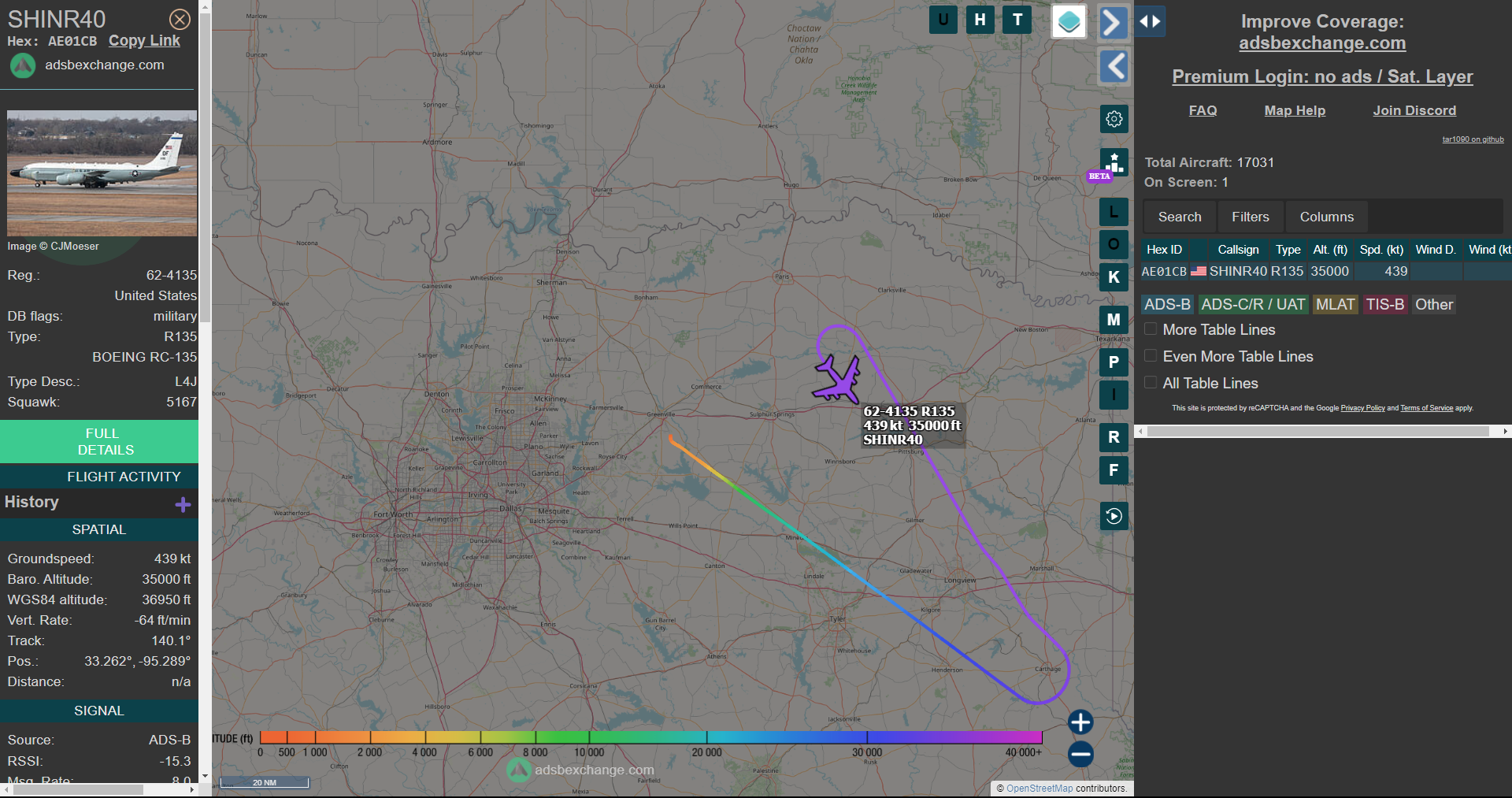
Task: Sort table by Callsign column
Action: pyautogui.click(x=1238, y=250)
